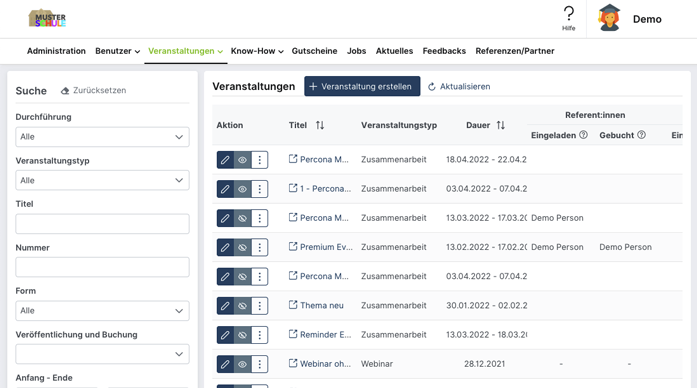The image size is (697, 388).
Task: Go to the Musterschule logo home
Action: point(47,18)
